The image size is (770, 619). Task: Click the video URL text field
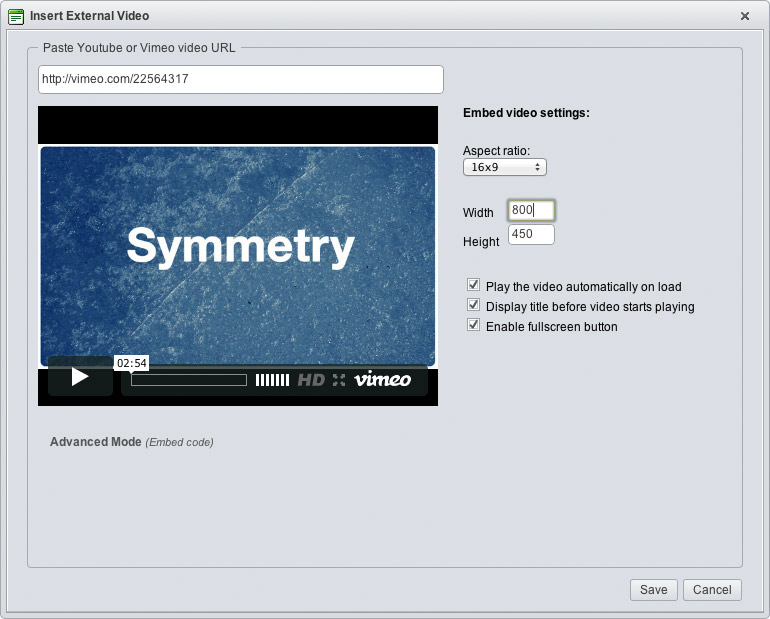[241, 79]
